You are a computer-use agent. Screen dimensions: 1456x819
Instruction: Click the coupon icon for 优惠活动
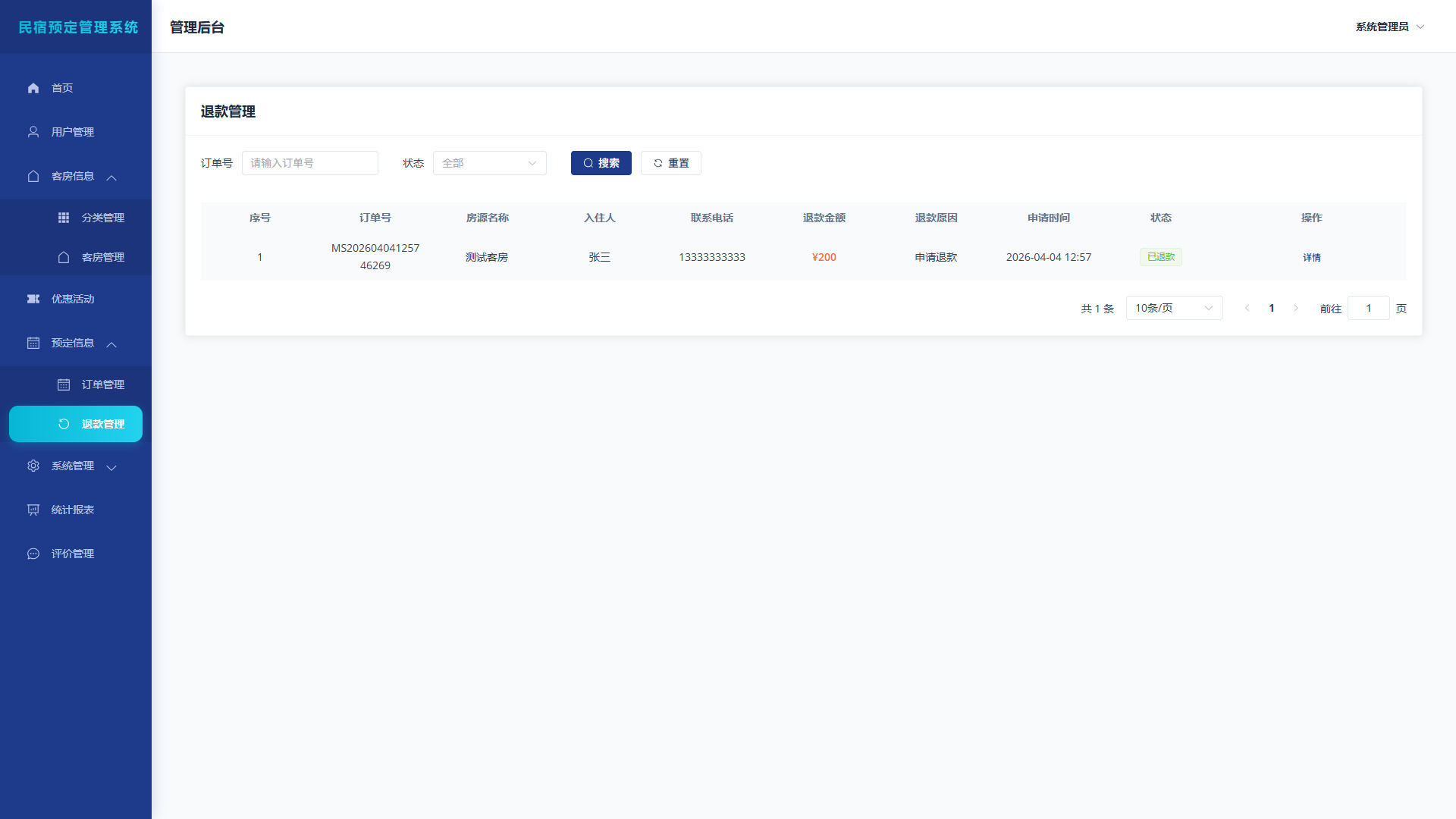(33, 299)
